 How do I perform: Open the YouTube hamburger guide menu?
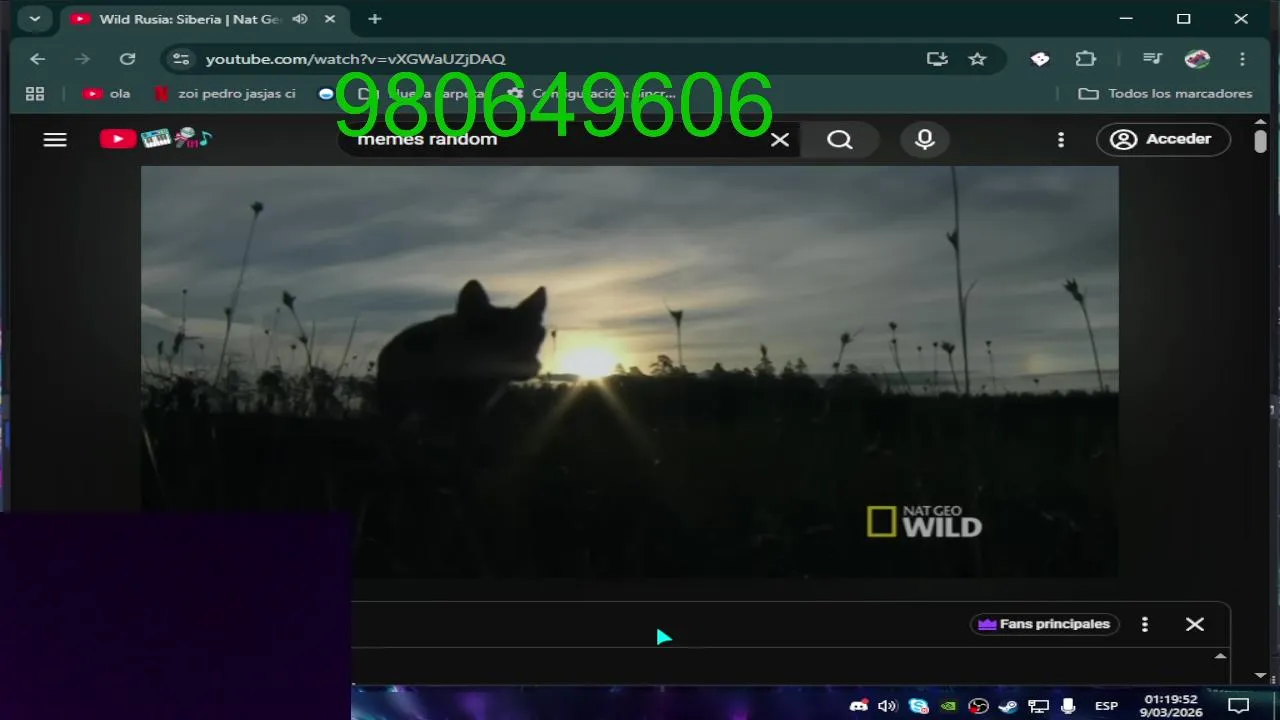55,140
